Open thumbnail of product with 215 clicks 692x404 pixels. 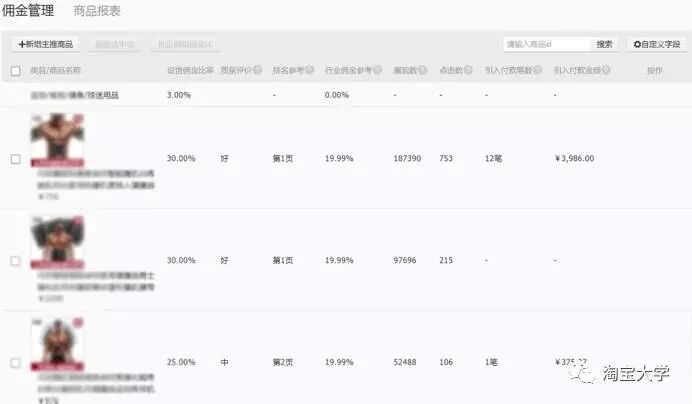tap(57, 242)
